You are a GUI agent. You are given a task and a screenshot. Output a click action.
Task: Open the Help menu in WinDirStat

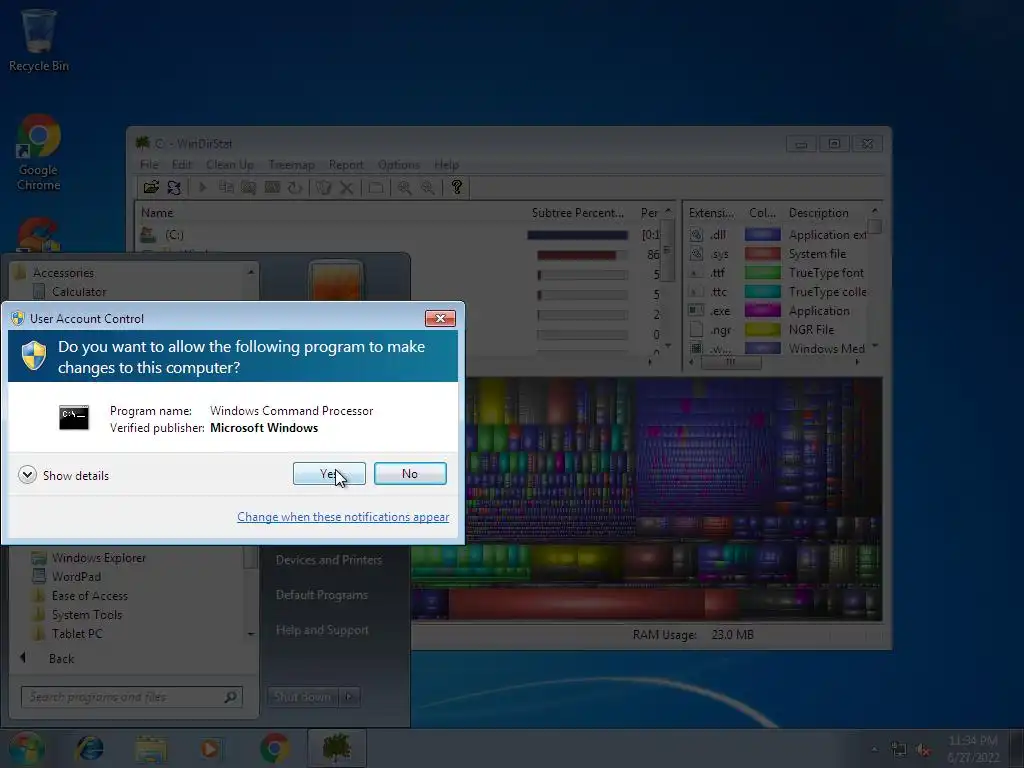pyautogui.click(x=447, y=165)
